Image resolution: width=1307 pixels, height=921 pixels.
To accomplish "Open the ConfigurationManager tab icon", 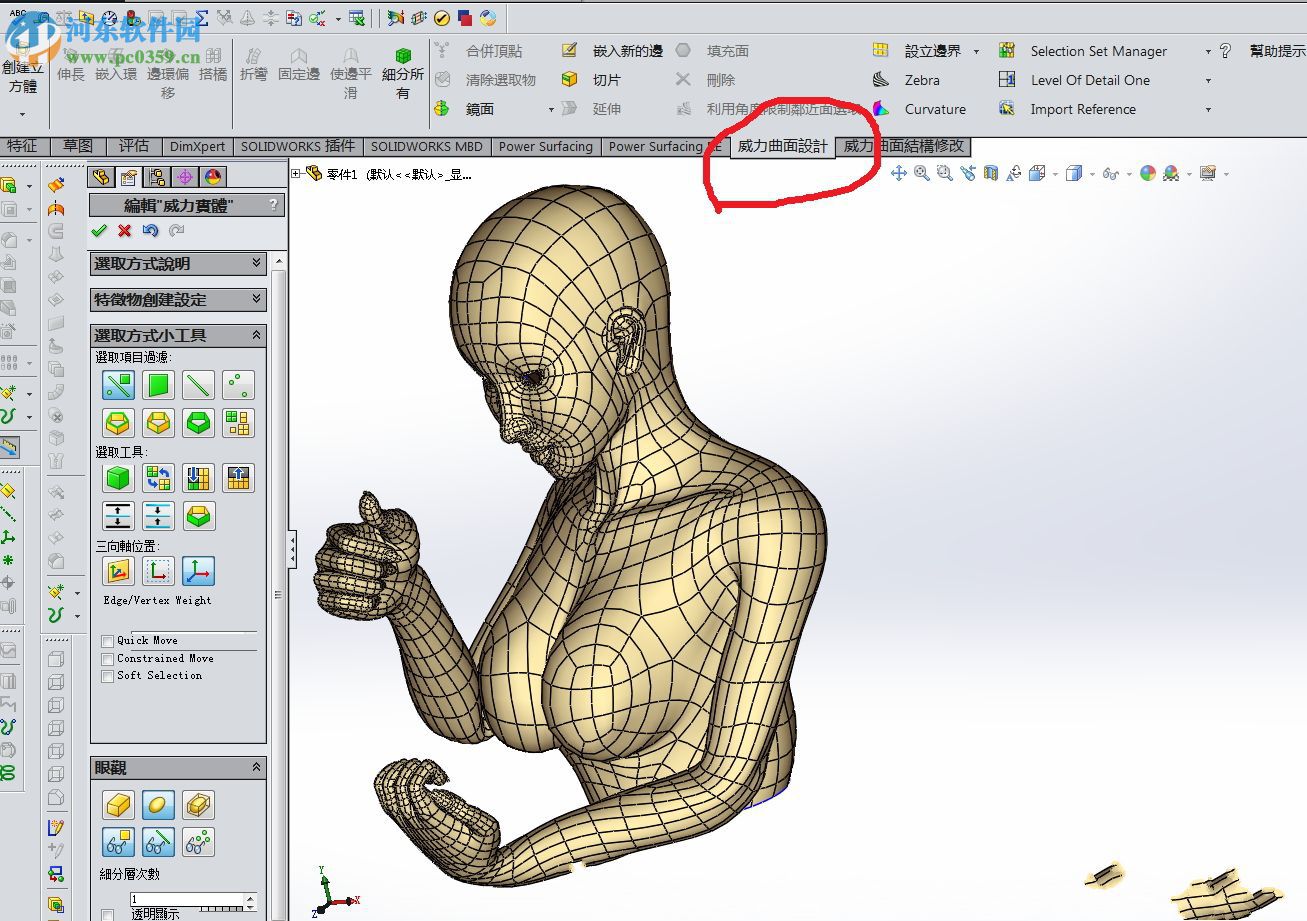I will coord(157,177).
